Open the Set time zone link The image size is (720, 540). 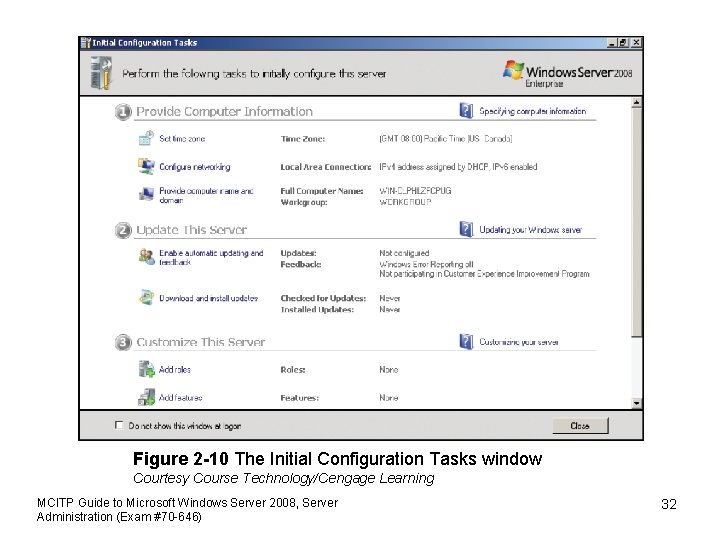pos(182,139)
